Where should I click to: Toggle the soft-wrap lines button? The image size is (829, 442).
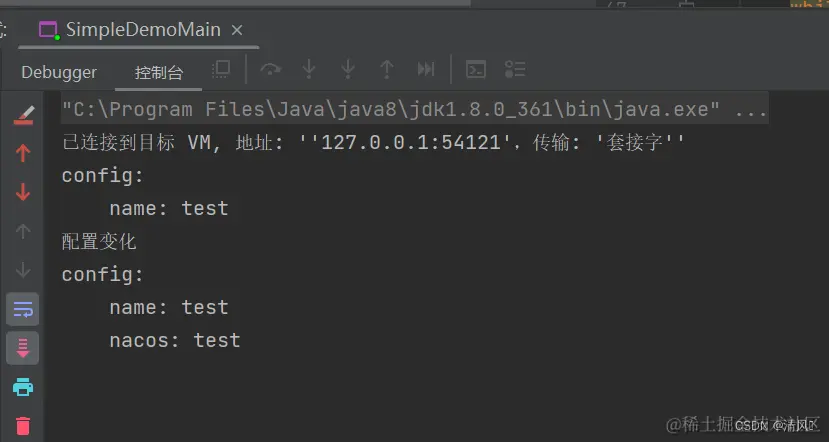coord(23,309)
